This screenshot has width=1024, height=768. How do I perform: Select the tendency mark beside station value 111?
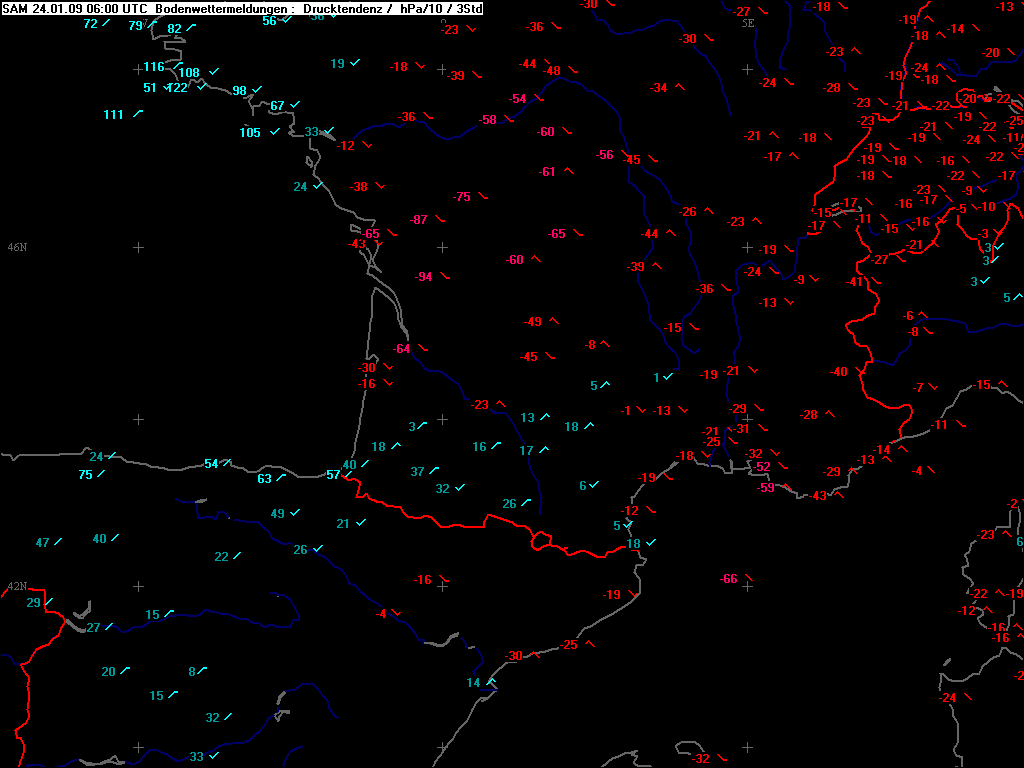[x=137, y=114]
